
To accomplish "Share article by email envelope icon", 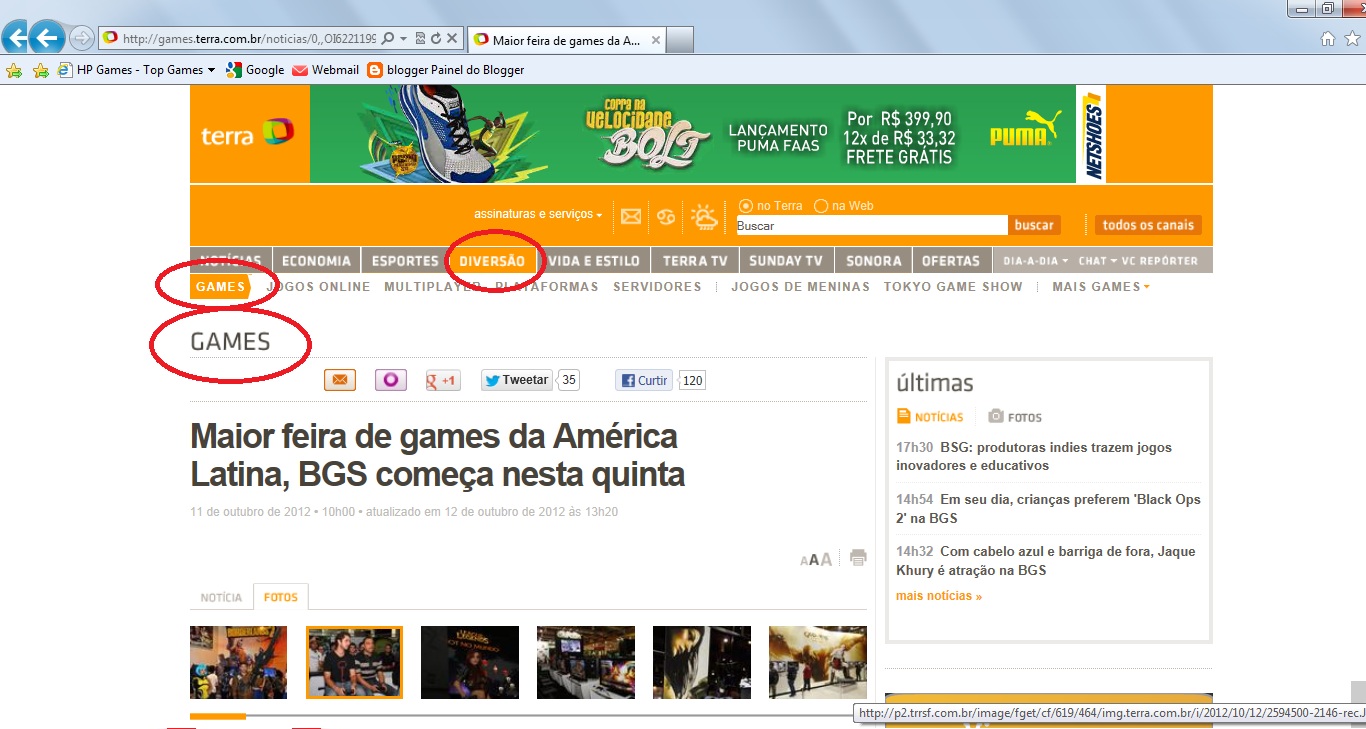I will point(339,380).
